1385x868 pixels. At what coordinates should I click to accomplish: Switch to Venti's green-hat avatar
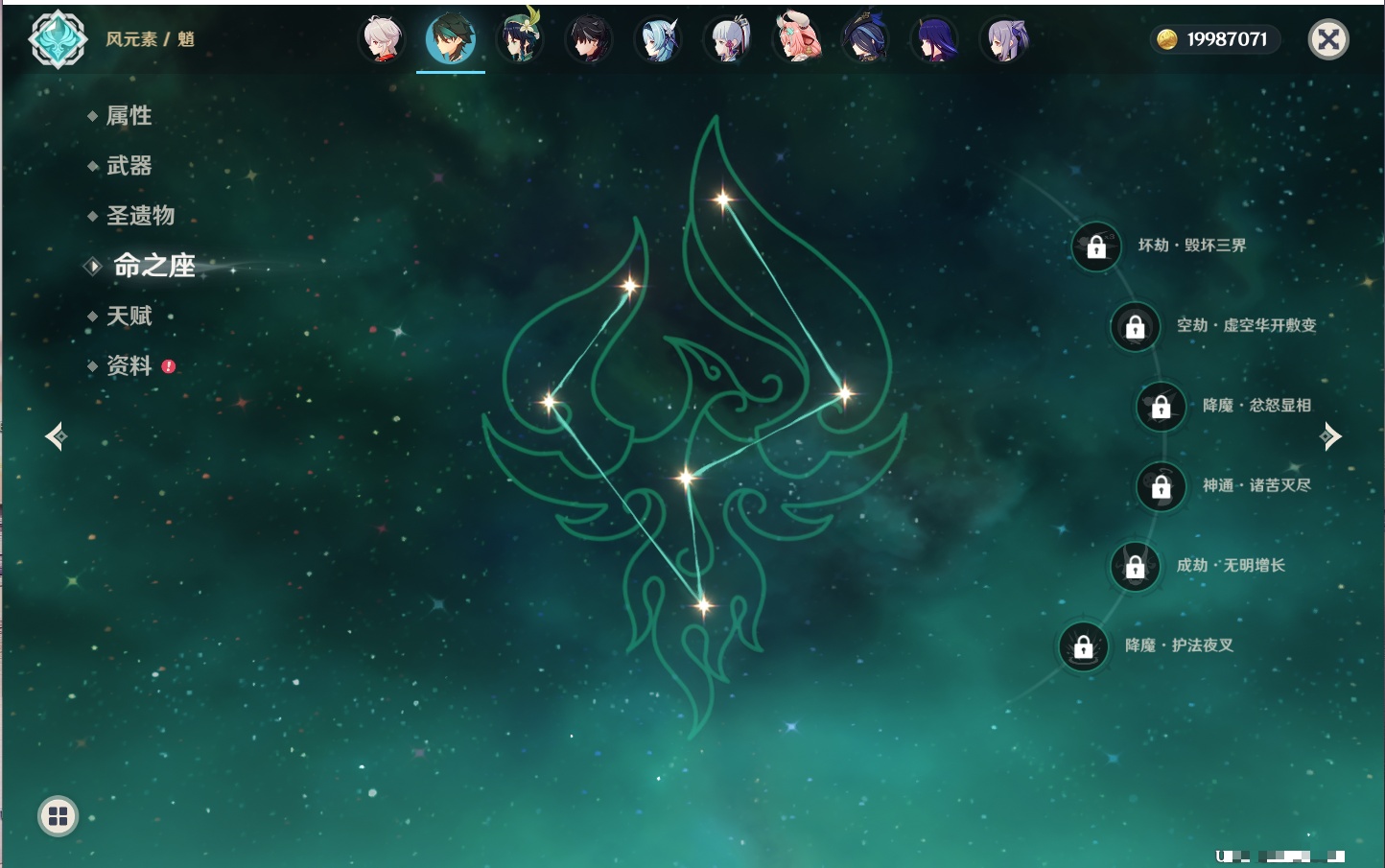pyautogui.click(x=520, y=39)
